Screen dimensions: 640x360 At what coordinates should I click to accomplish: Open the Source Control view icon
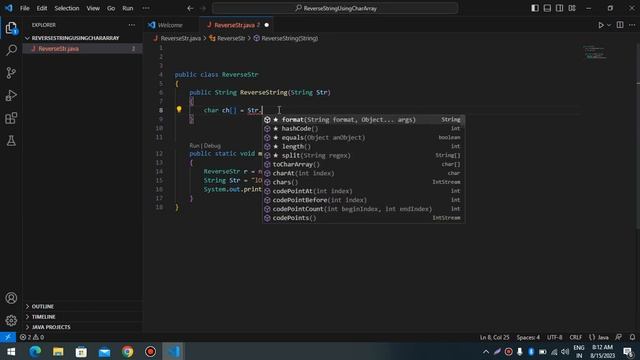coord(11,73)
